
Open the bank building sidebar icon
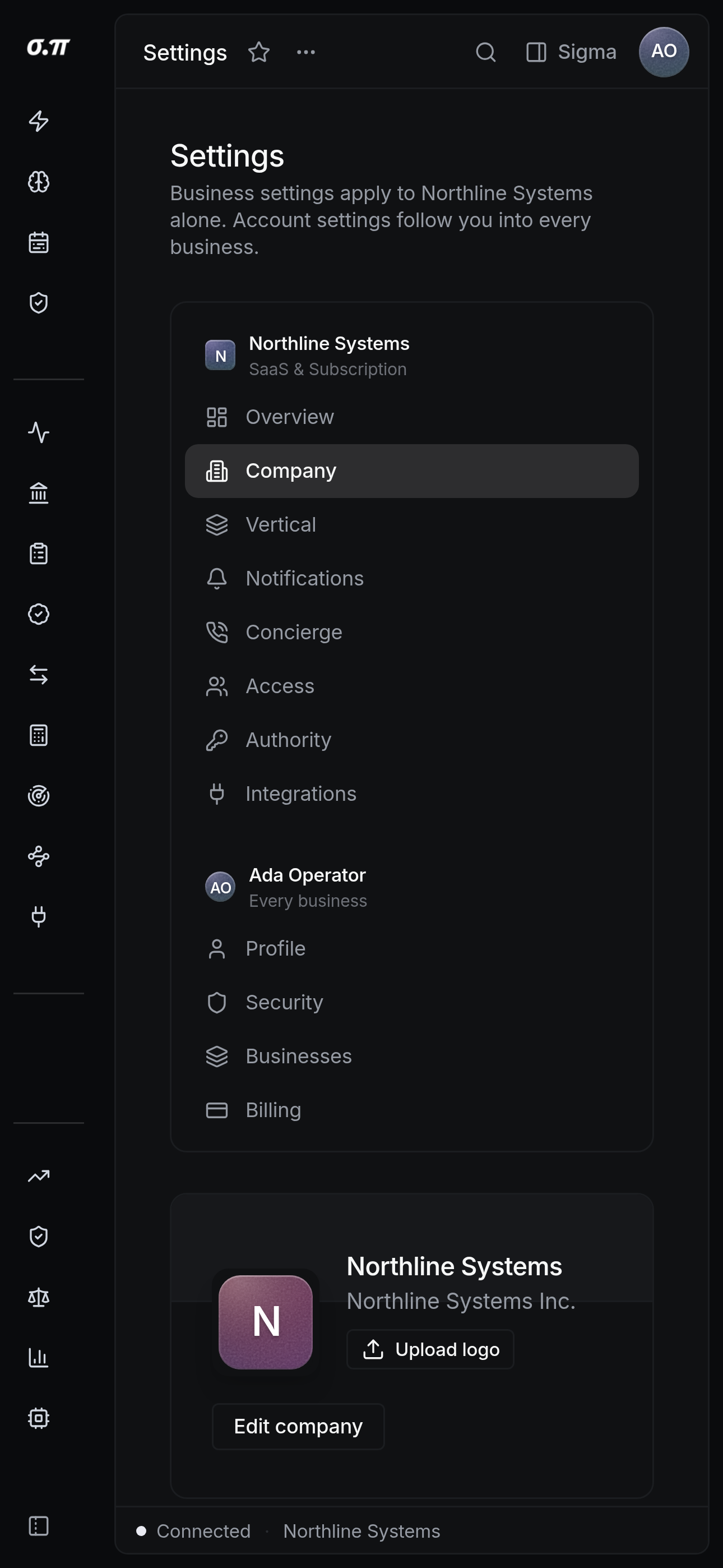click(x=39, y=493)
